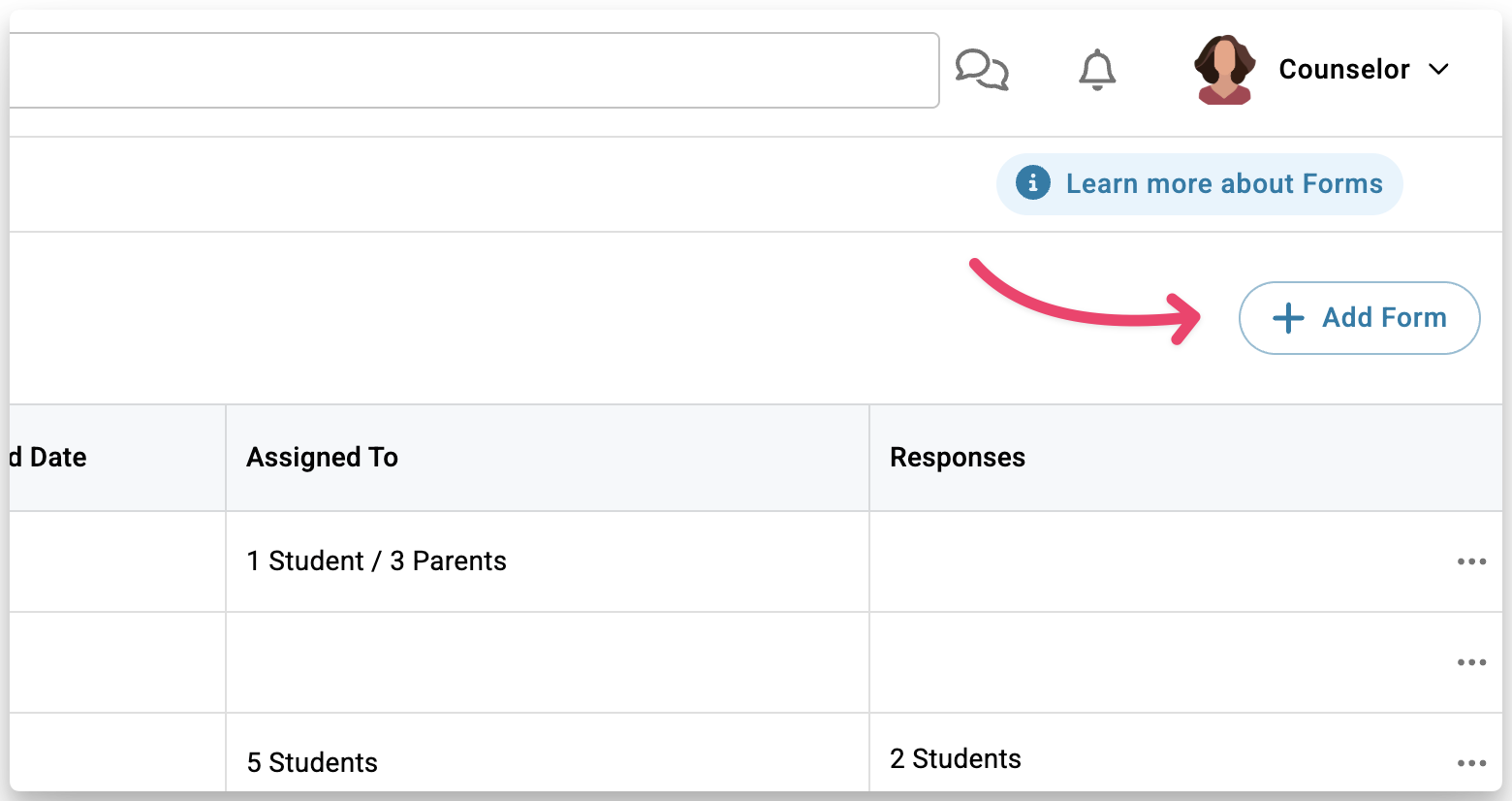Click the Counselor user name
1512x801 pixels.
click(x=1343, y=70)
